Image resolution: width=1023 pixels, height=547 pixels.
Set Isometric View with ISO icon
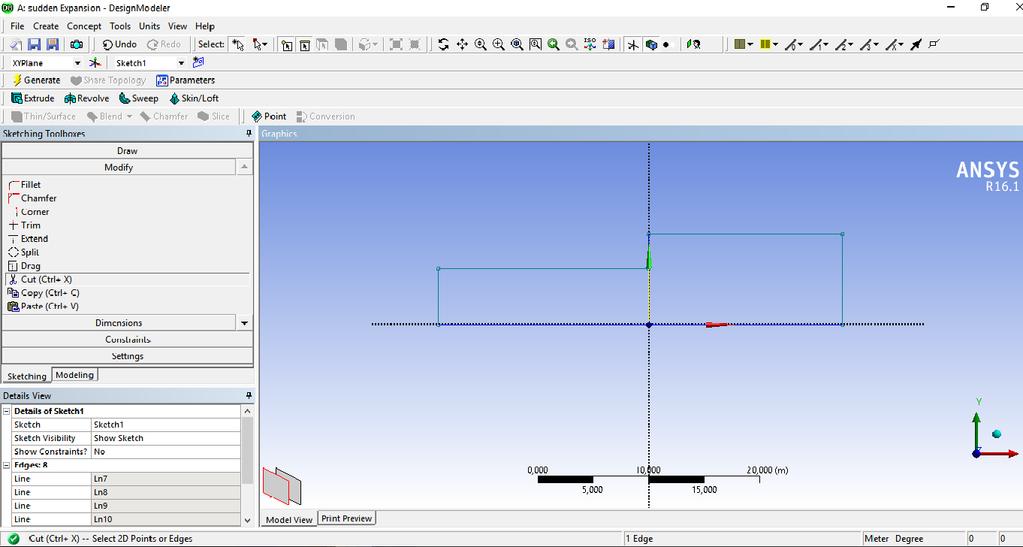tap(590, 44)
